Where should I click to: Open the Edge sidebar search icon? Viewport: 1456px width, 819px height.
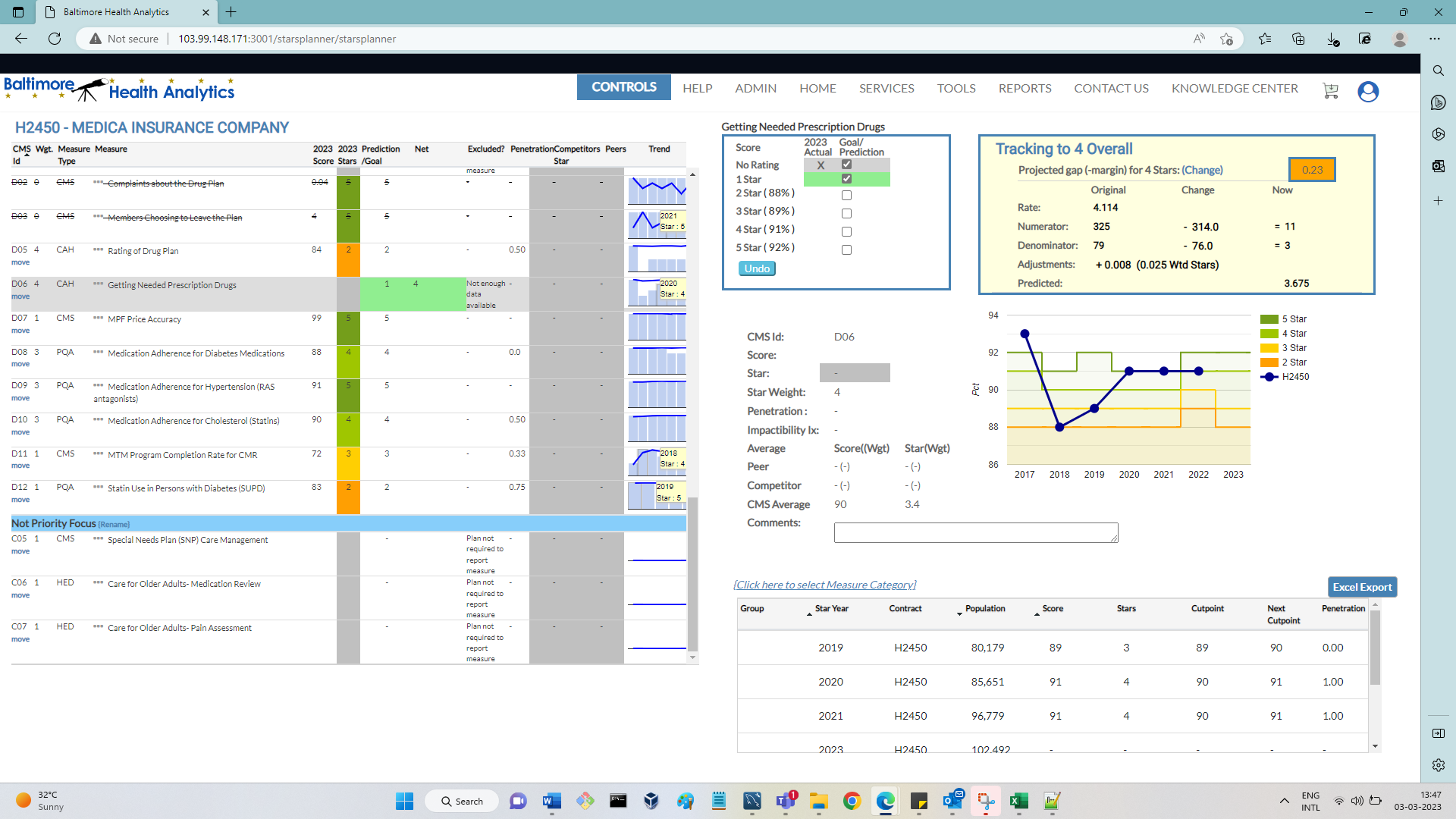(1438, 71)
